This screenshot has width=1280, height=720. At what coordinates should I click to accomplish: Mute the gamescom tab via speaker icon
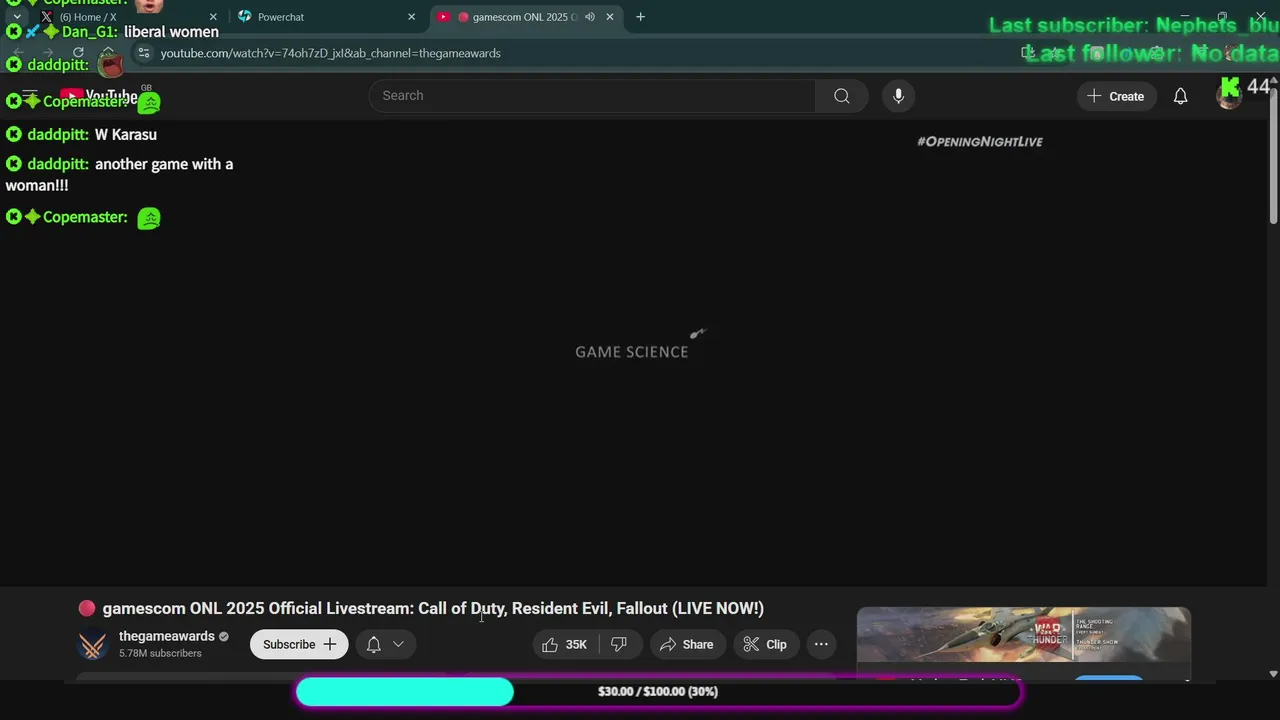(590, 17)
